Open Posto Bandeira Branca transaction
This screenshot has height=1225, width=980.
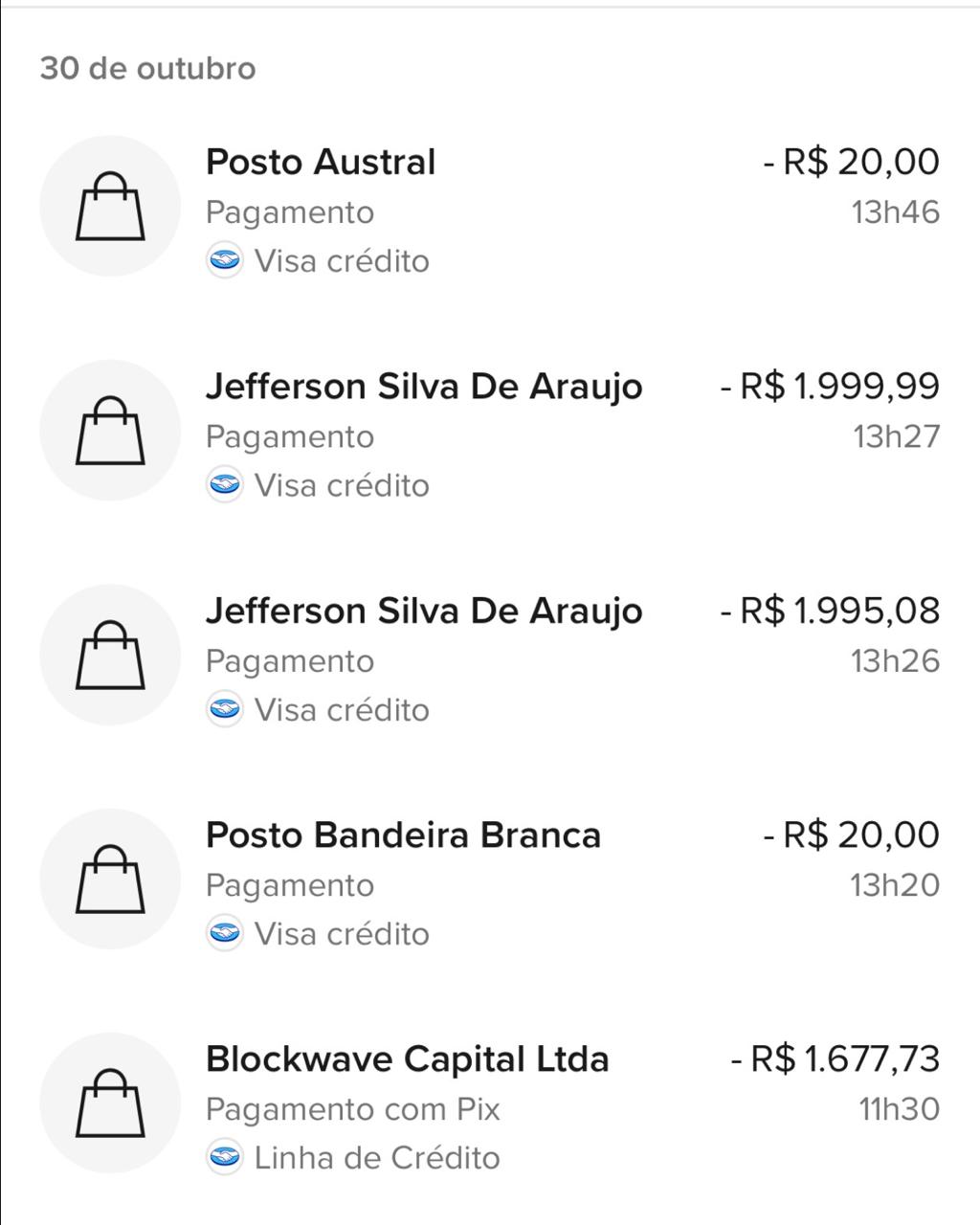tap(403, 835)
